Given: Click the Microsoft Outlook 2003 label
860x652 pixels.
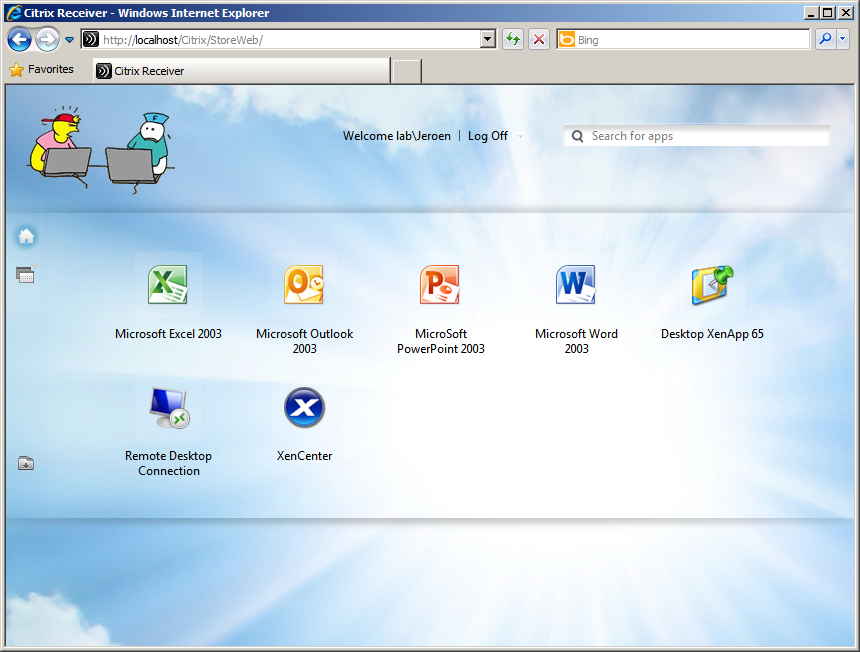Looking at the screenshot, I should coord(304,341).
